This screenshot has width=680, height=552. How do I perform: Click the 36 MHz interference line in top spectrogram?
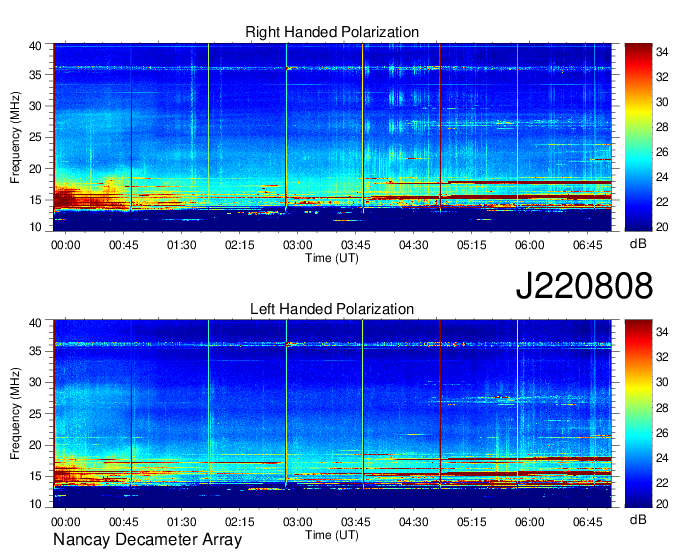pyautogui.click(x=332, y=68)
